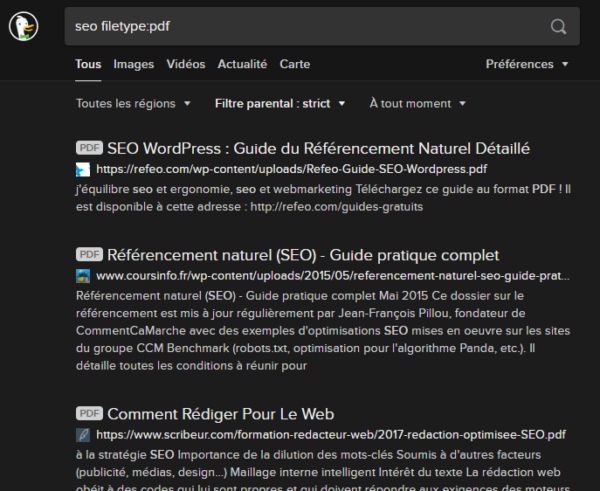Click the scribeur.com feather favicon
Image resolution: width=600 pixels, height=491 pixels.
click(83, 435)
